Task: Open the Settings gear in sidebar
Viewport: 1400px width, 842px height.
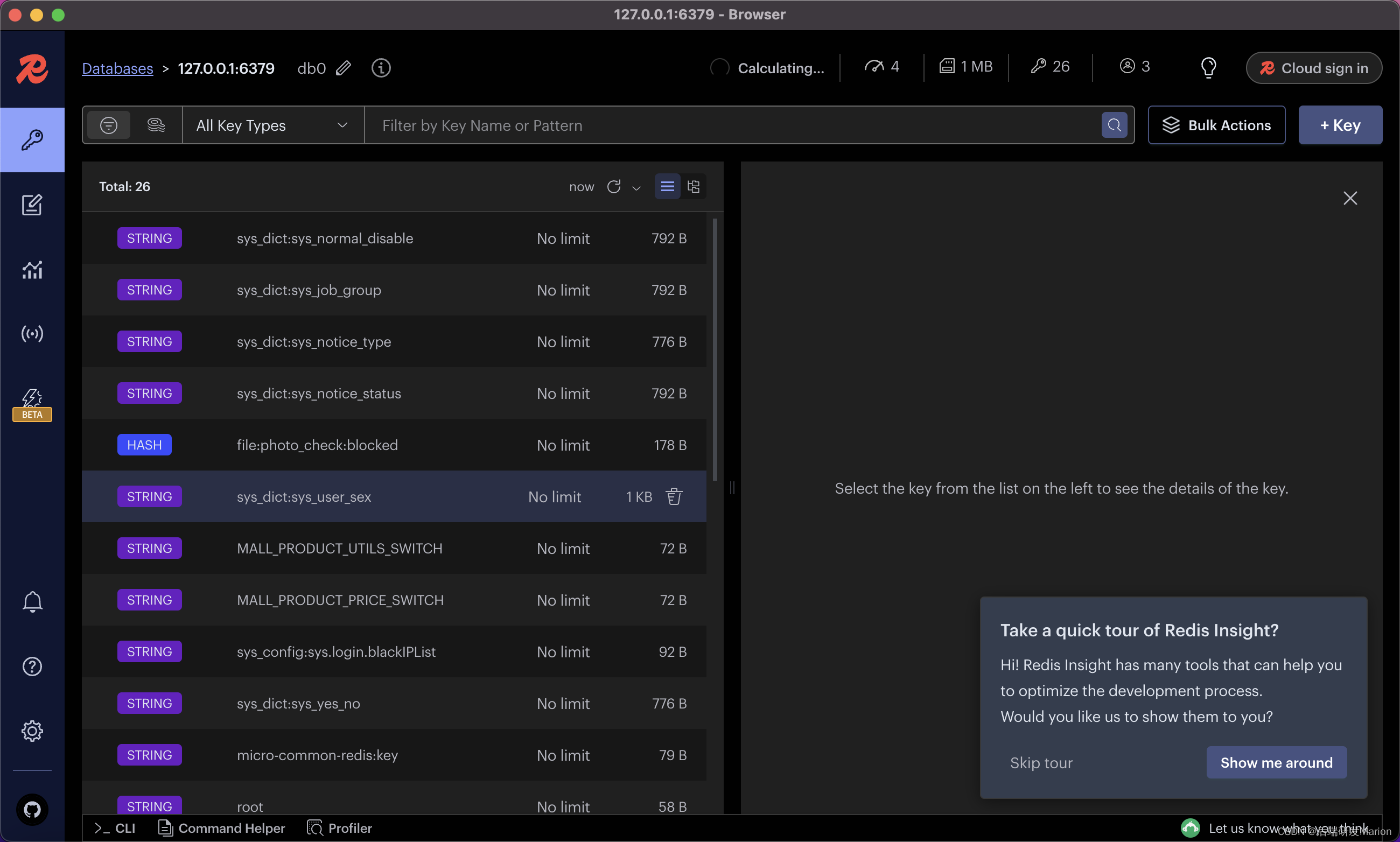Action: (x=32, y=731)
